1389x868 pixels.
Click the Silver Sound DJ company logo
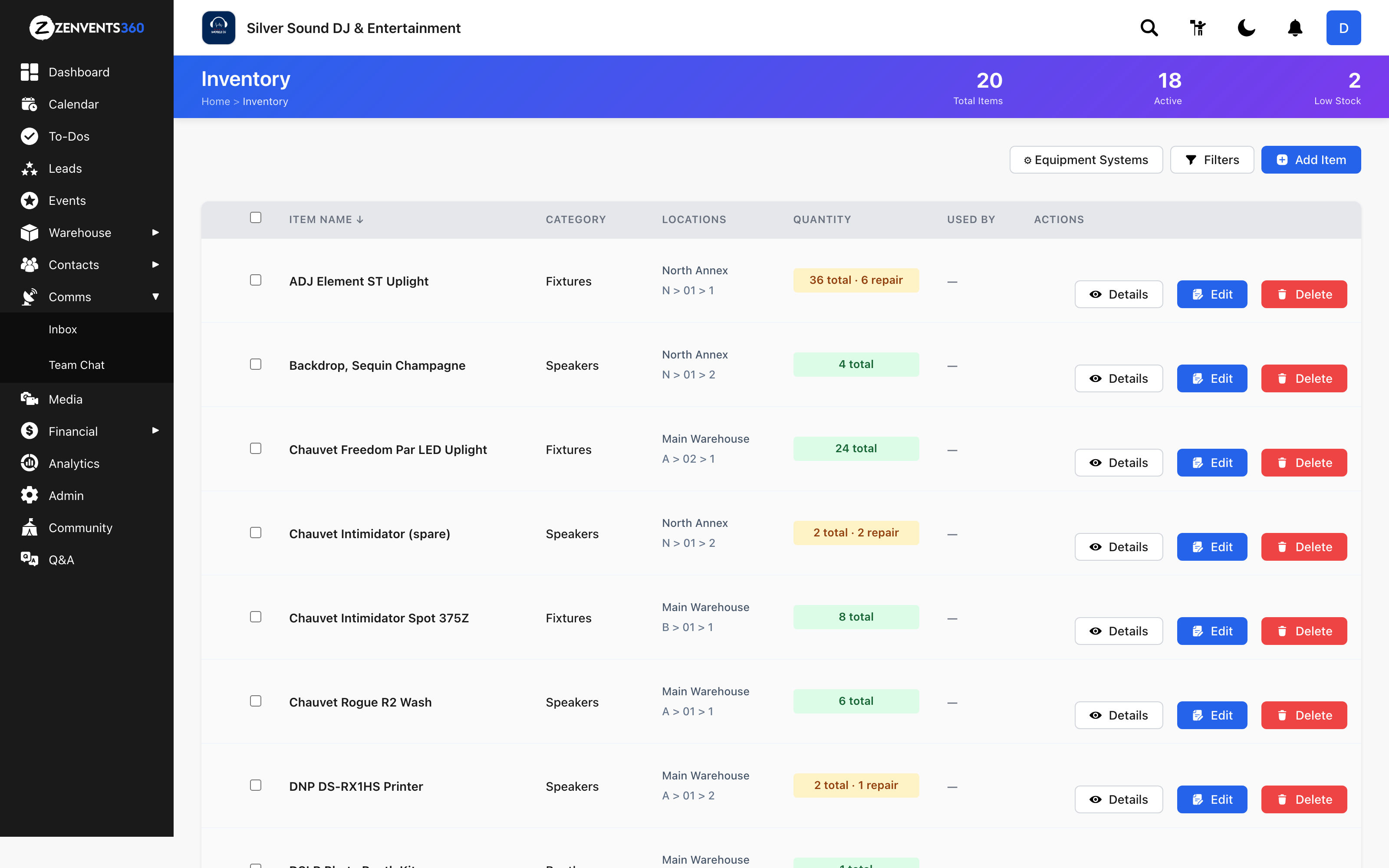219,27
